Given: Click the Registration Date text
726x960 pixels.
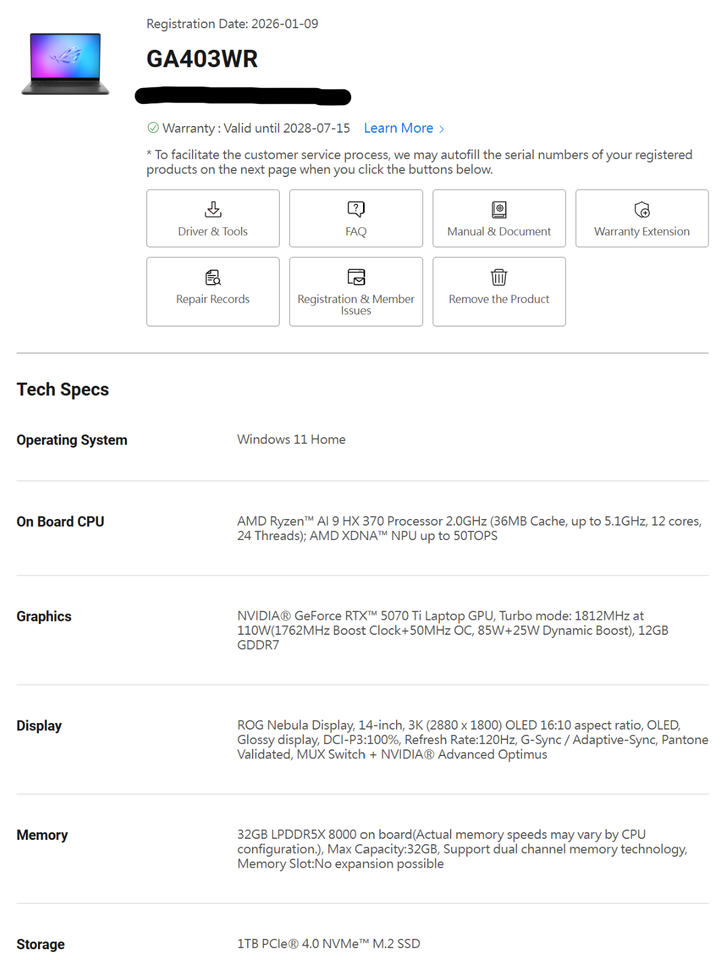Looking at the screenshot, I should pyautogui.click(x=232, y=23).
